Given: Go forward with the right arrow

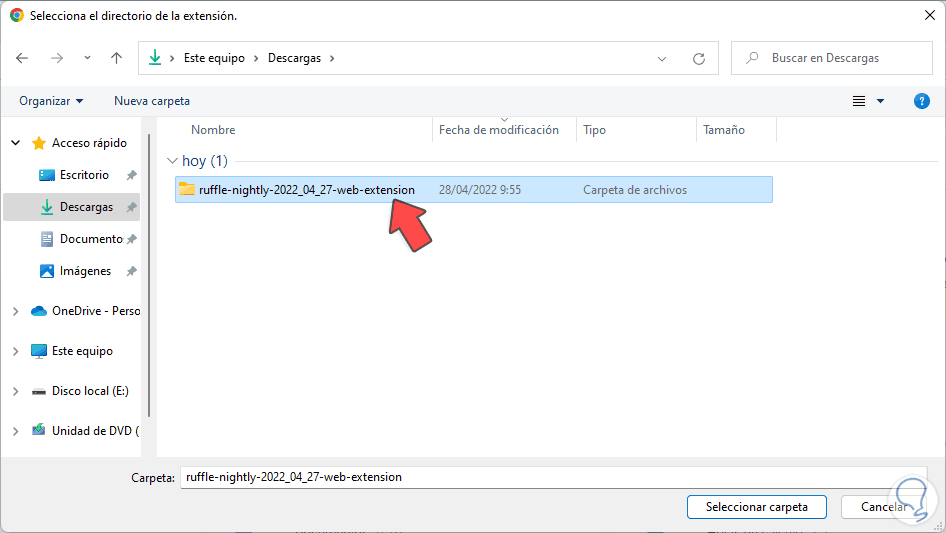Looking at the screenshot, I should coord(57,58).
